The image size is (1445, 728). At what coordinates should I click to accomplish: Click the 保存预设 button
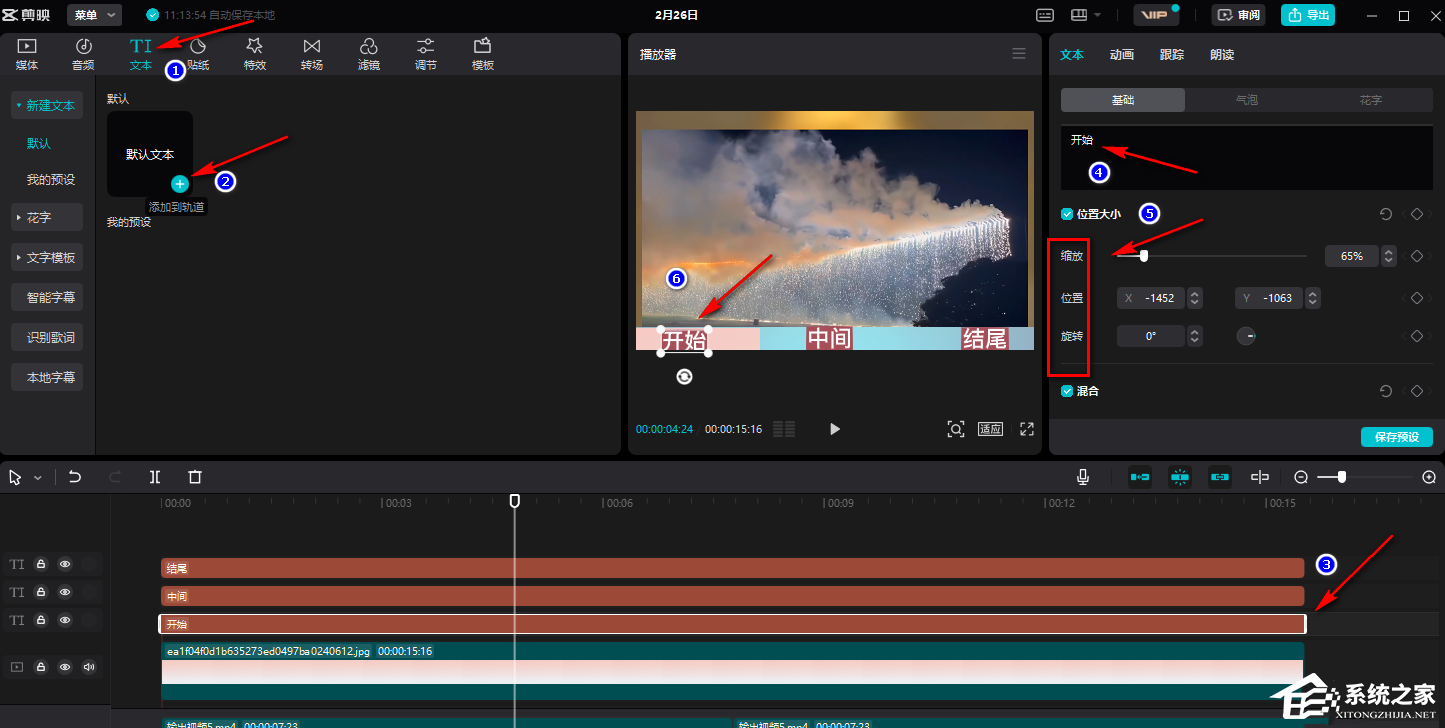point(1396,437)
